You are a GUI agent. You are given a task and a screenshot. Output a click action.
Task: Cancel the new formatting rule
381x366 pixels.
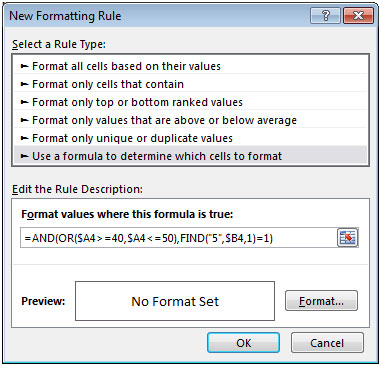[327, 343]
